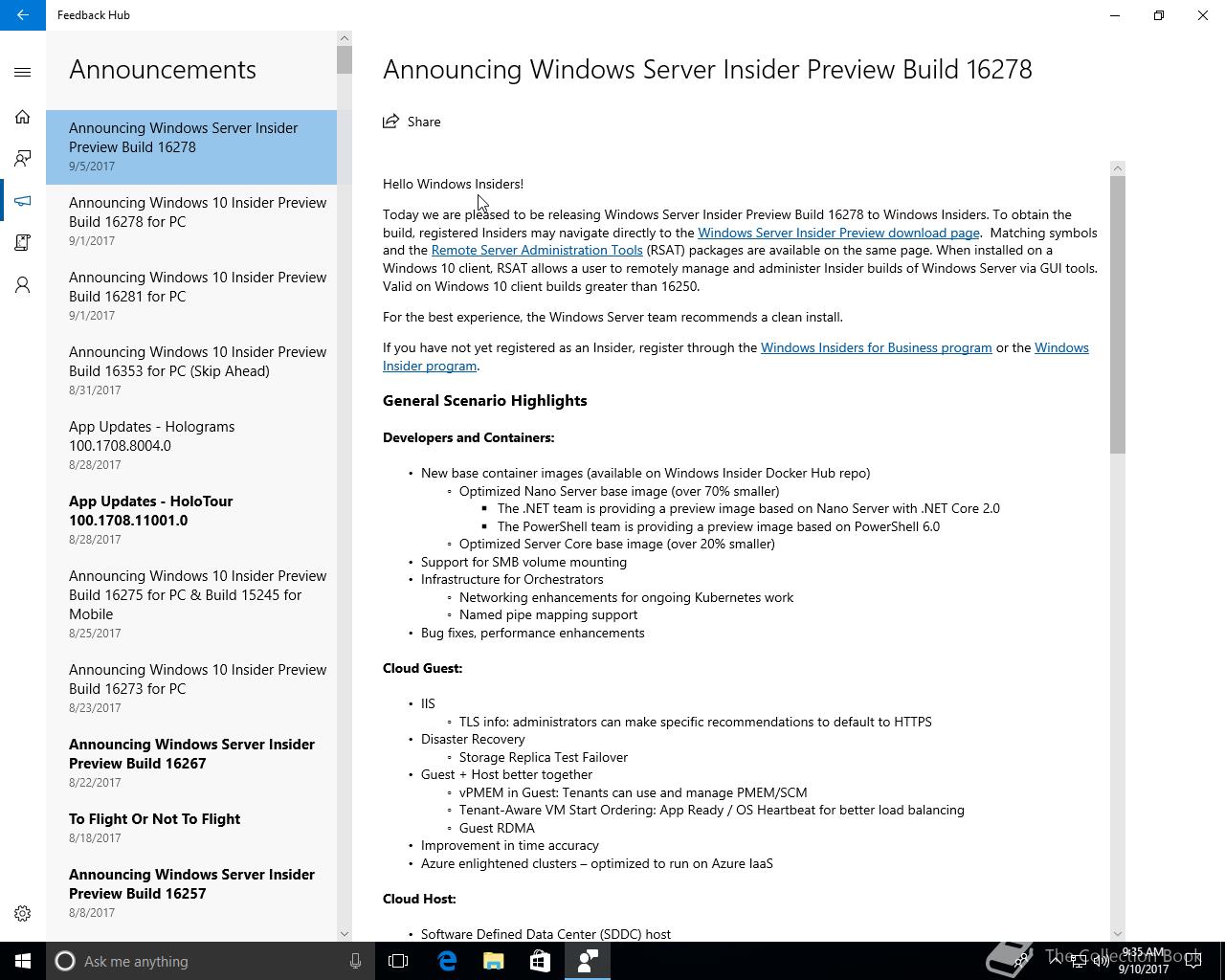Select Announcing Windows Server Build 16278 item
The width and height of the screenshot is (1225, 980).
click(x=191, y=147)
